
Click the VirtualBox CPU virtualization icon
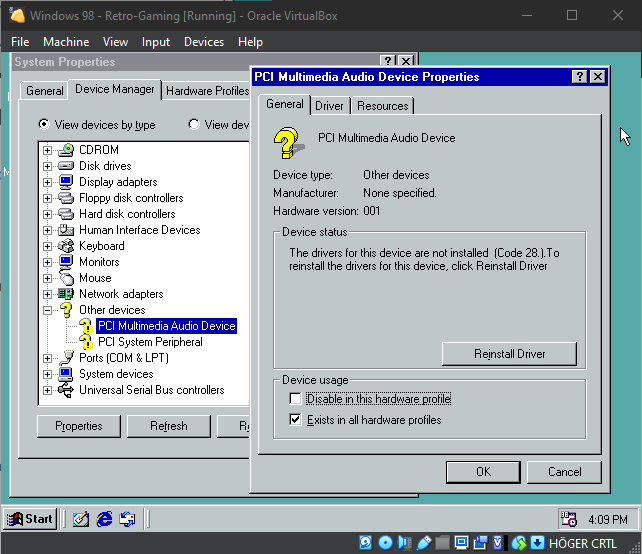(498, 543)
